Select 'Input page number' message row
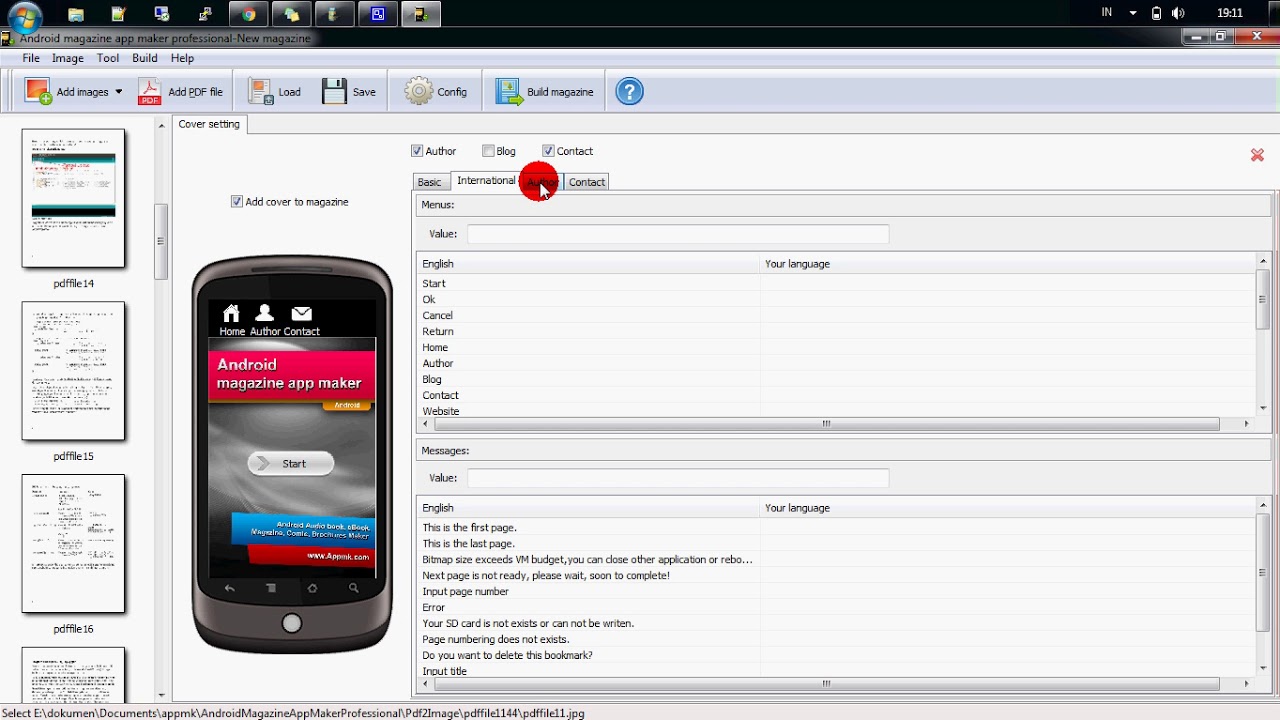Viewport: 1280px width, 720px height. click(838, 591)
